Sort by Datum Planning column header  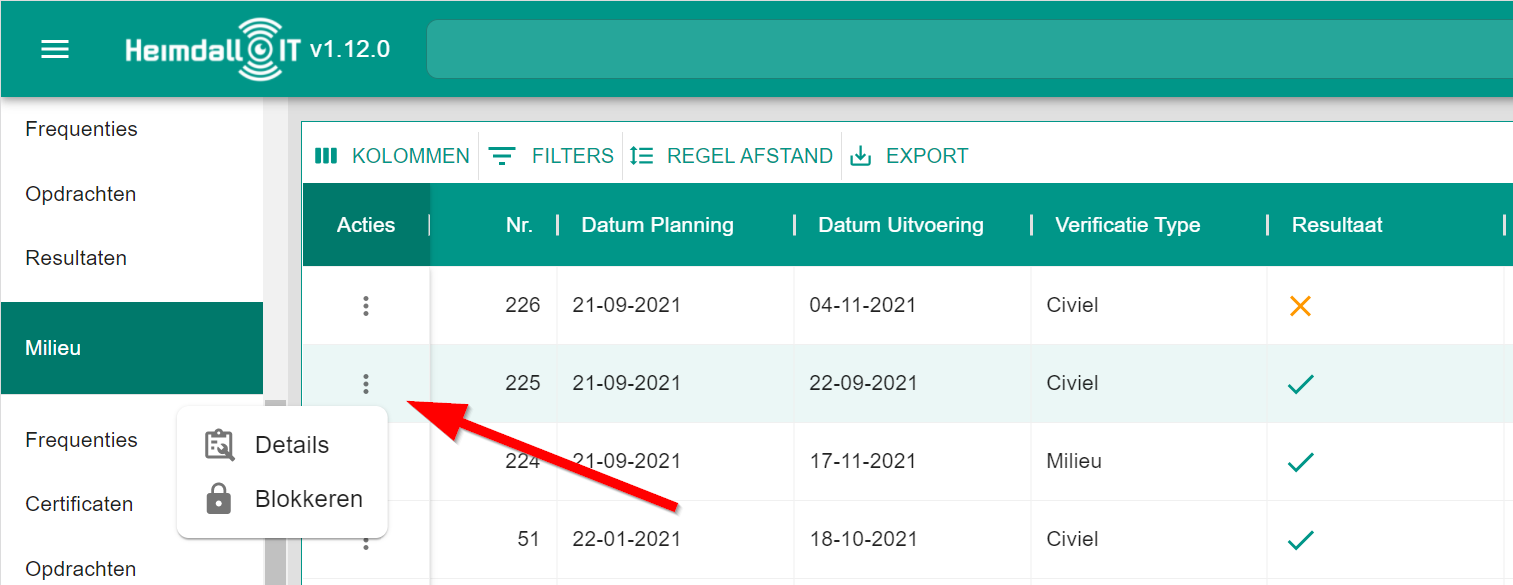pyautogui.click(x=657, y=225)
